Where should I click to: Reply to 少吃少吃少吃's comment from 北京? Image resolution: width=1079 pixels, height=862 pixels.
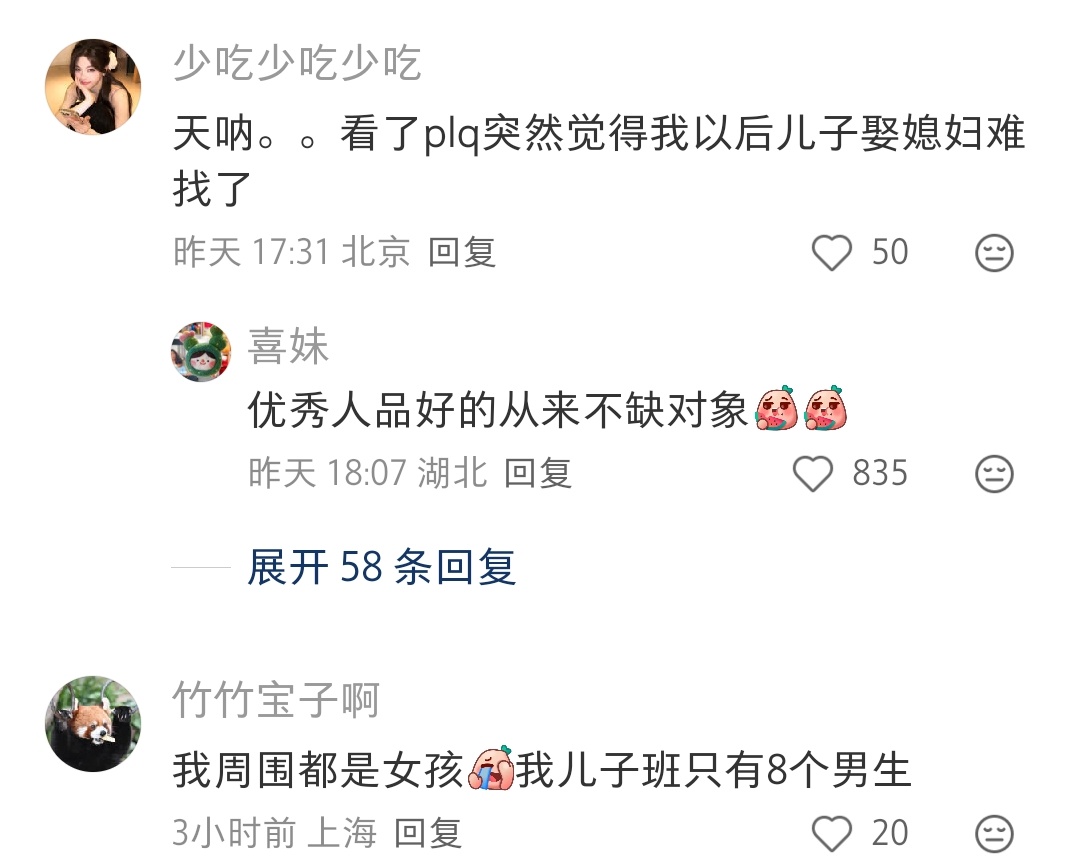pyautogui.click(x=462, y=252)
